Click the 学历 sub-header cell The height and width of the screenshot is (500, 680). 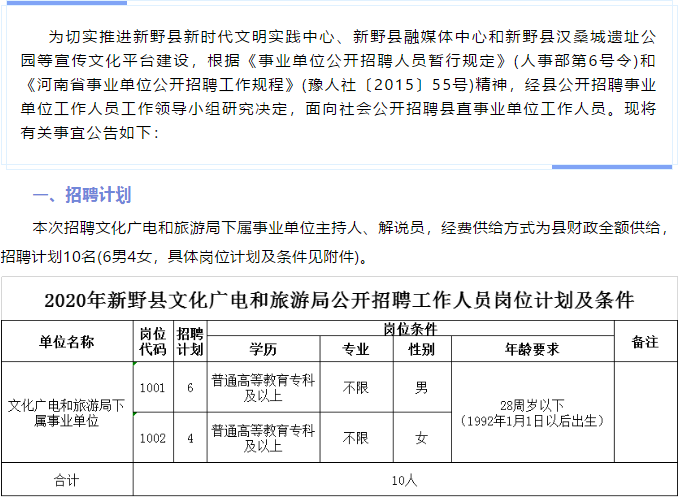(x=263, y=350)
